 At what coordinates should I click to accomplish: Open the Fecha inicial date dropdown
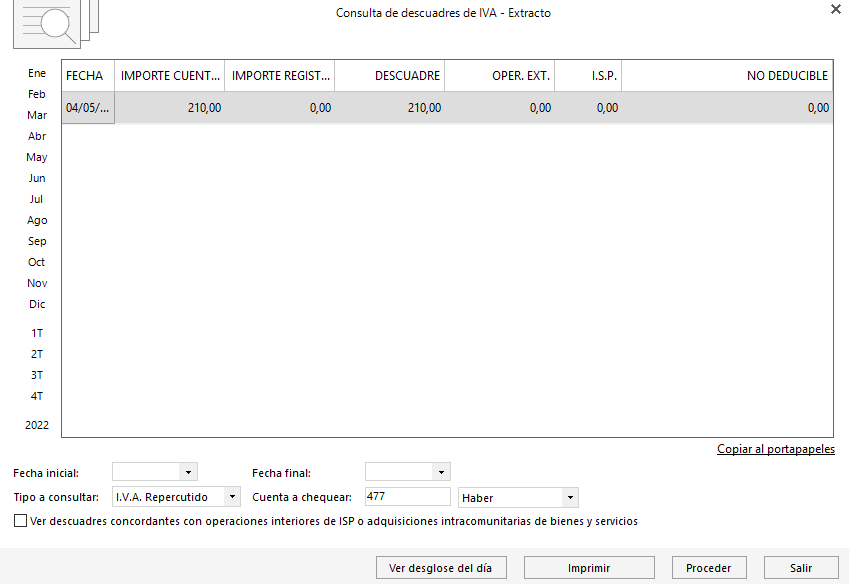coord(188,472)
